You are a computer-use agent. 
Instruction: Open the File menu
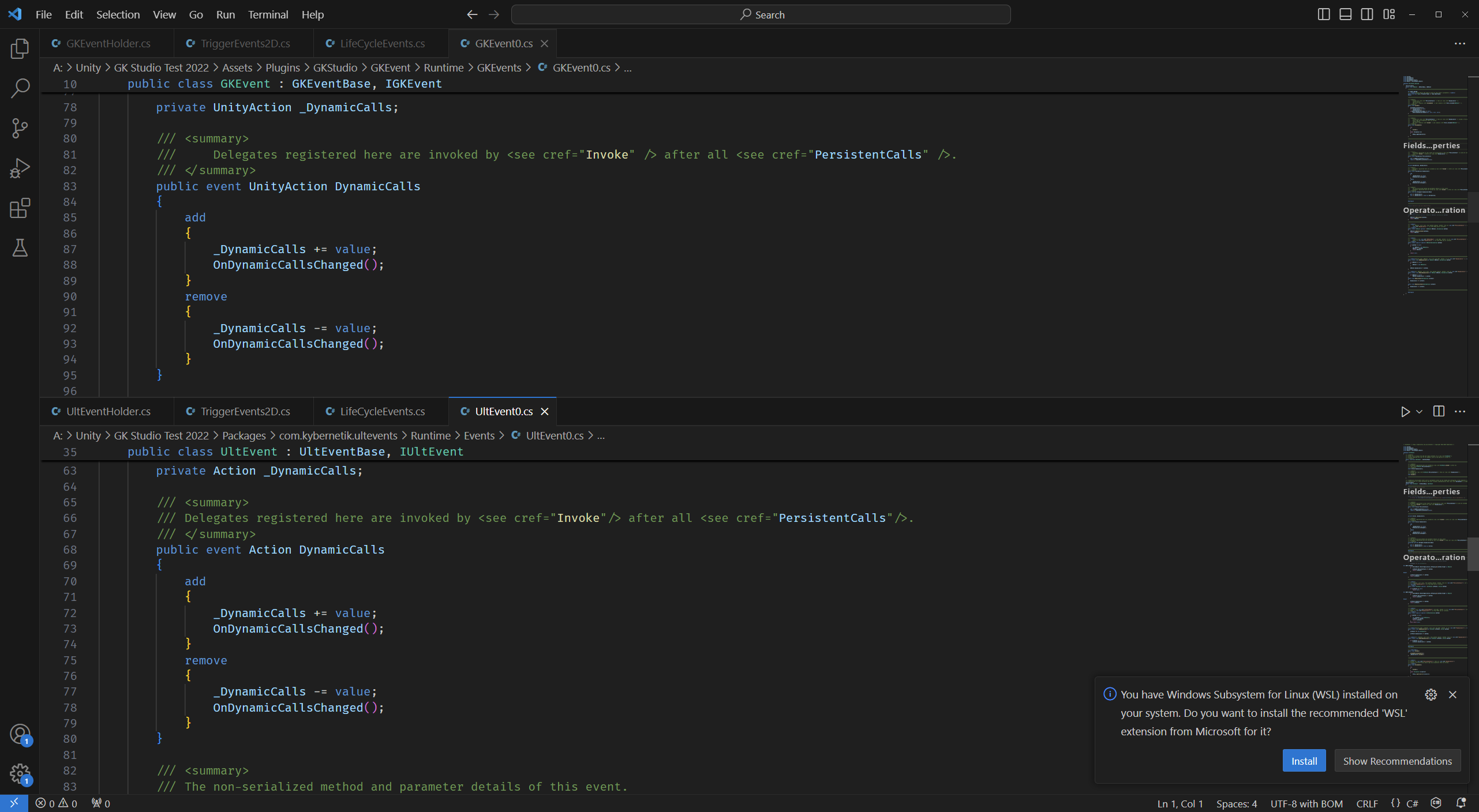pyautogui.click(x=43, y=14)
